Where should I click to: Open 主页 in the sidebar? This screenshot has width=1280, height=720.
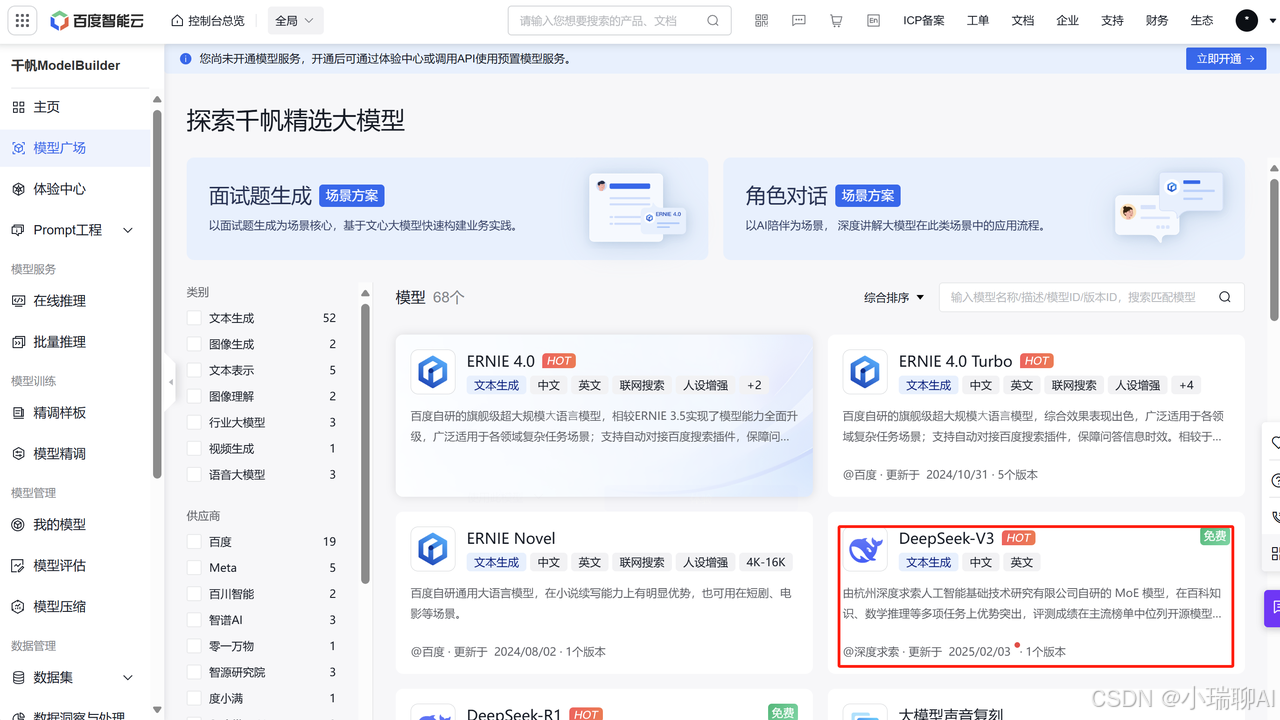click(x=75, y=107)
